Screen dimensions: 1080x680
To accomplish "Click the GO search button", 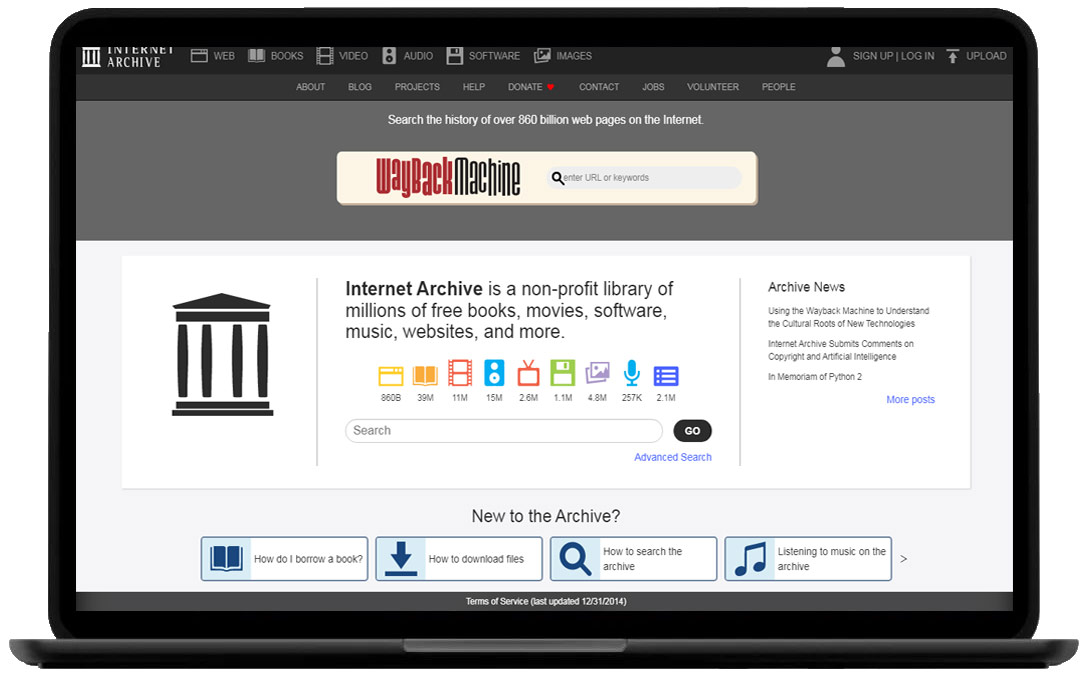I will (692, 431).
